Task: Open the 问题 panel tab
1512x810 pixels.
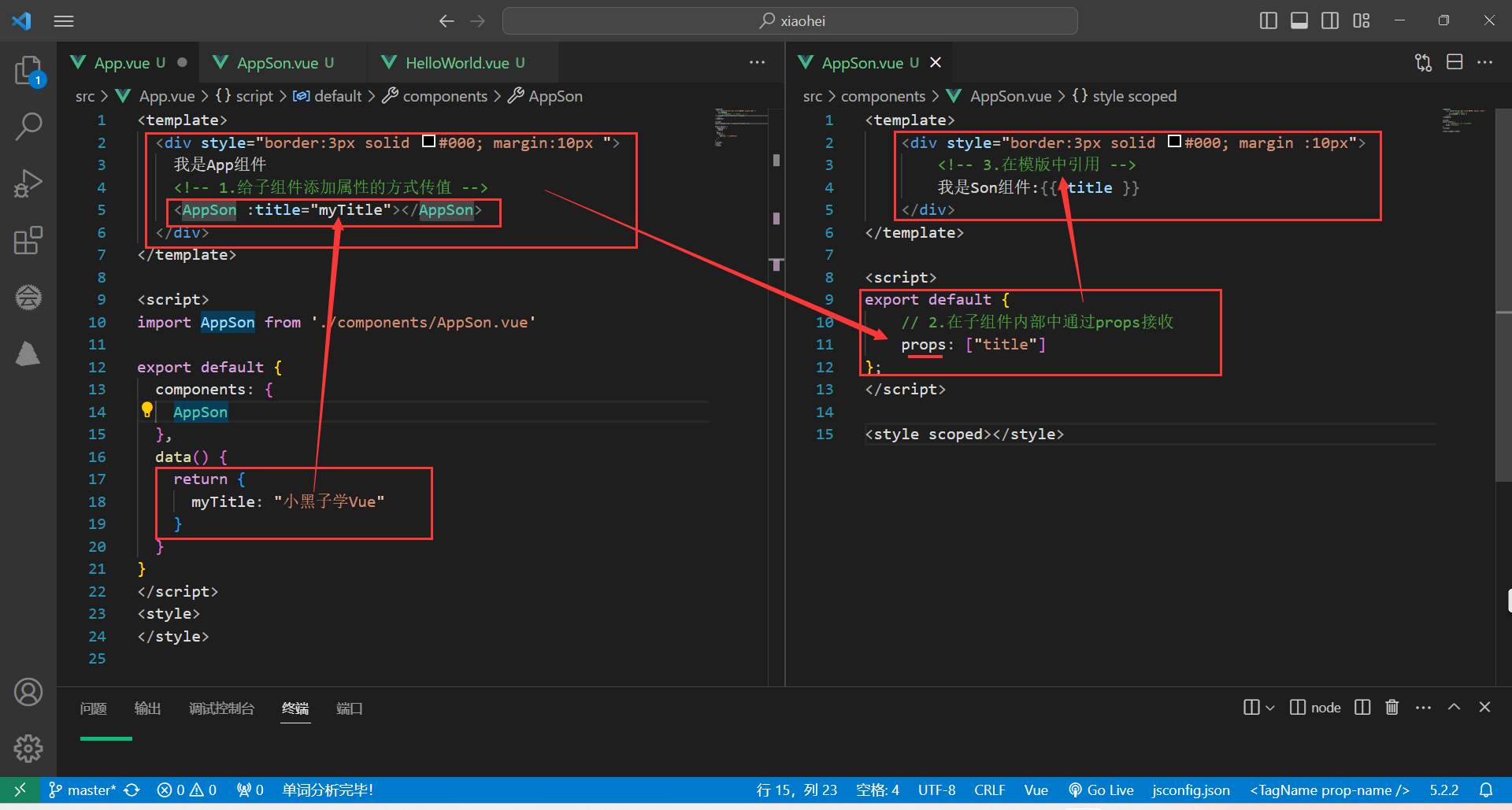Action: click(x=93, y=708)
